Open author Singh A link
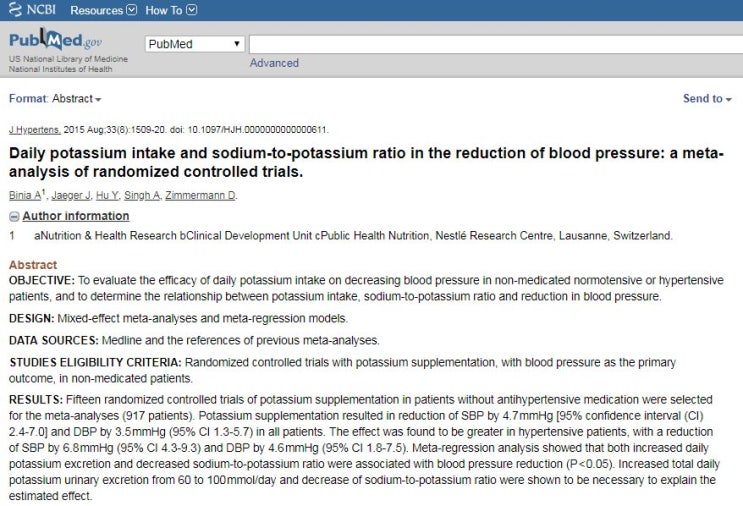743x506 pixels. 141,195
